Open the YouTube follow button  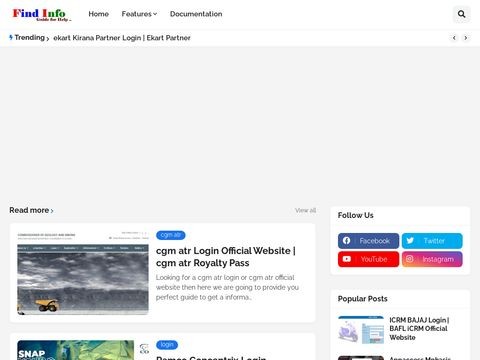tap(368, 259)
